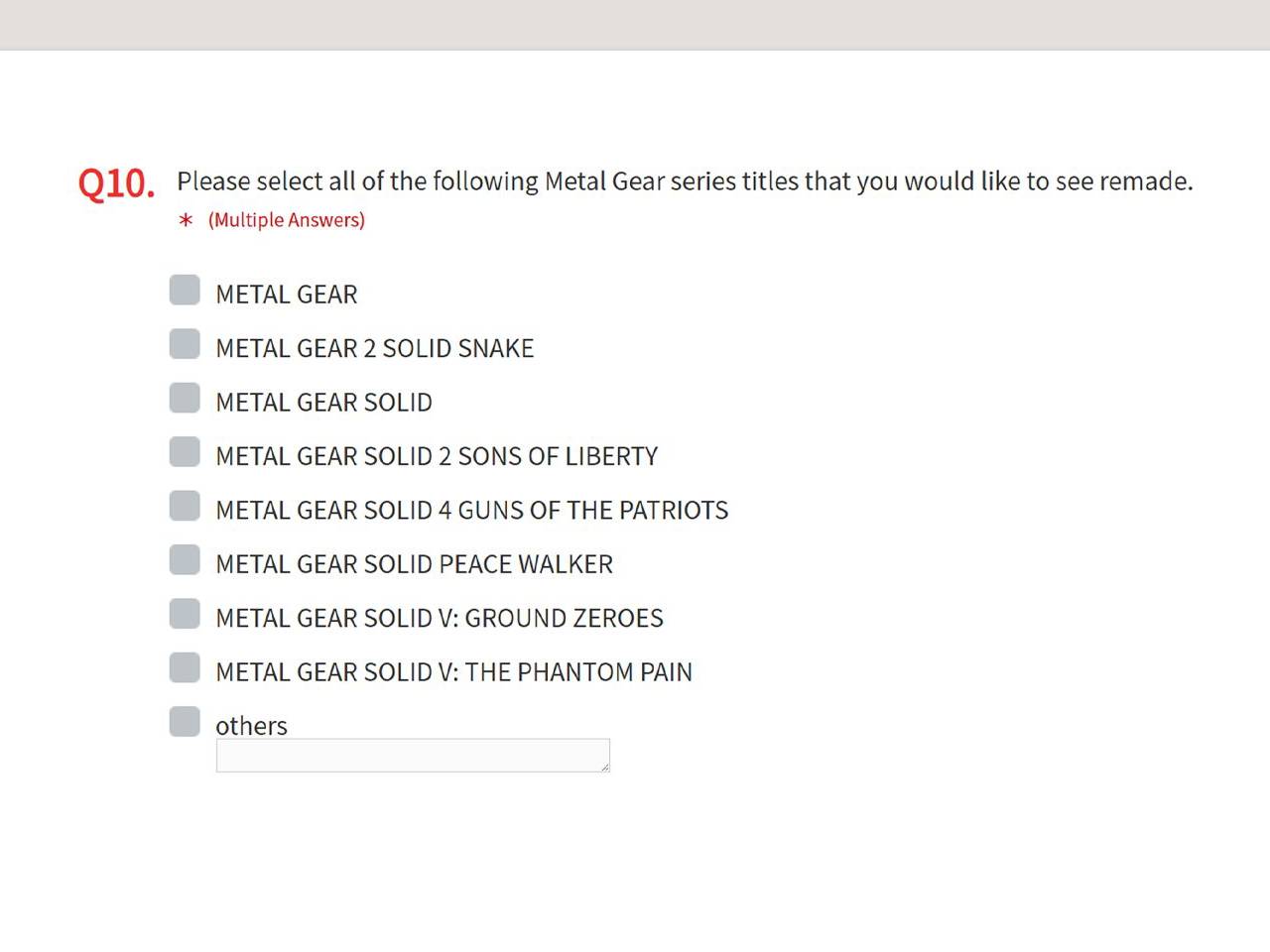Click the 'METAL GEAR 2 SOLID SNAKE' label text
Viewport: 1270px width, 952px height.
point(374,348)
